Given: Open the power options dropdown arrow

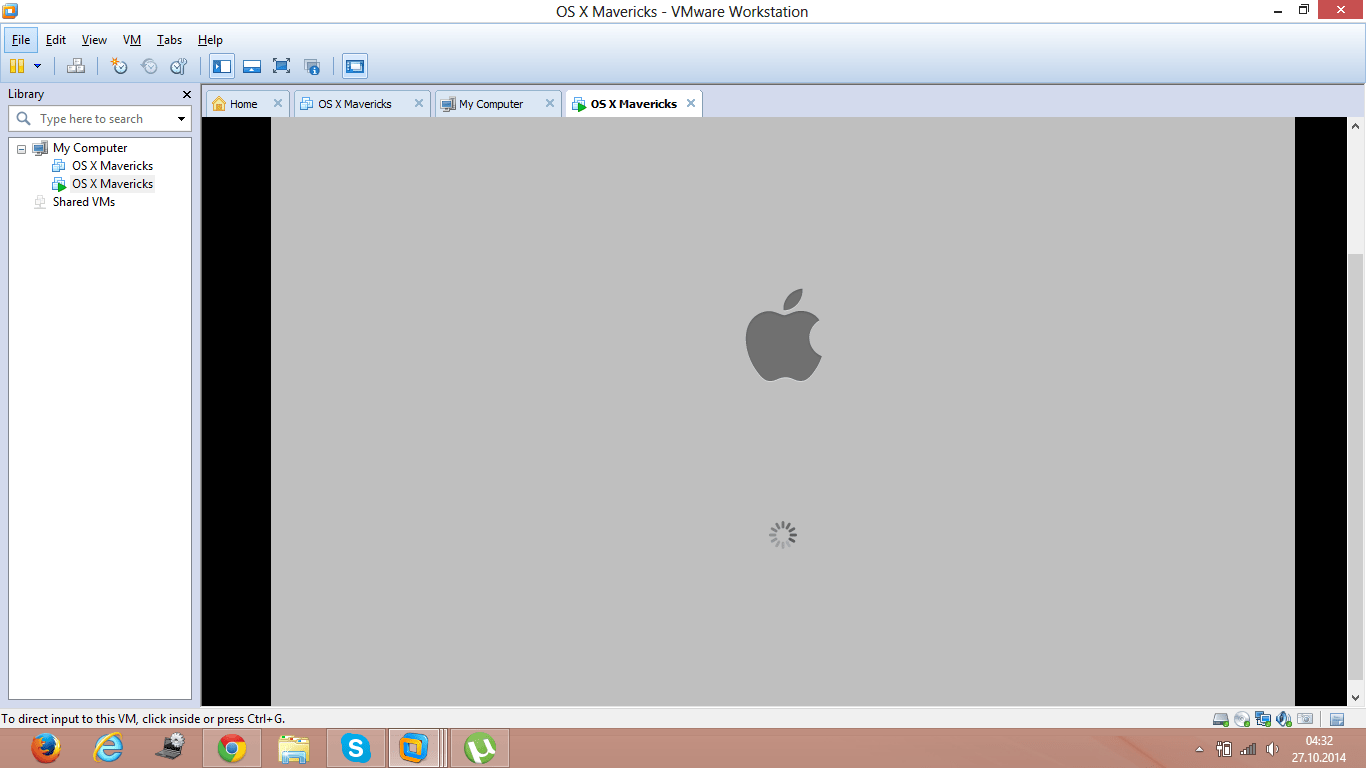Looking at the screenshot, I should coord(38,66).
